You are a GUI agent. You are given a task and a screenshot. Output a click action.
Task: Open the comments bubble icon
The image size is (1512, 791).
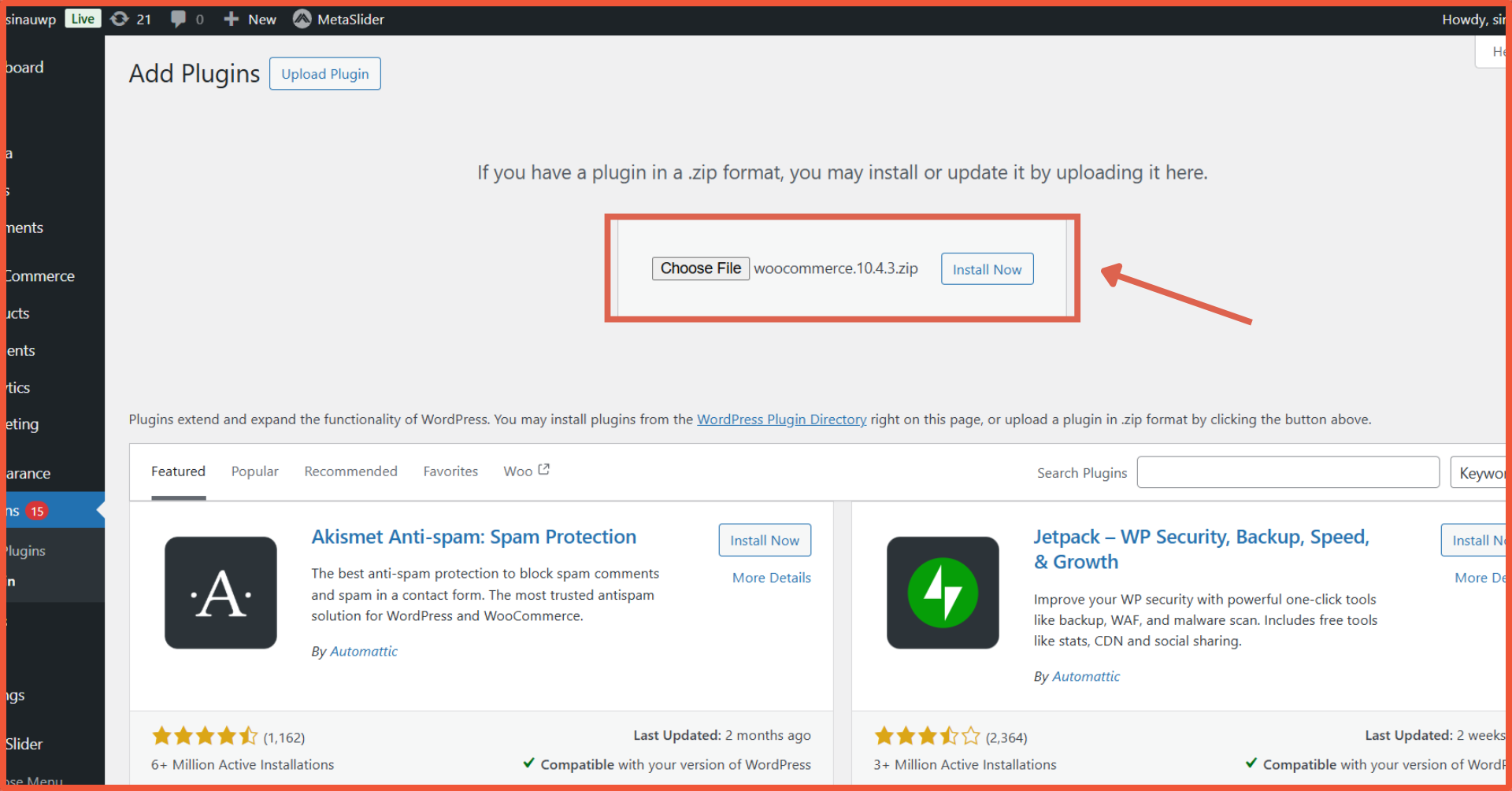(x=179, y=19)
